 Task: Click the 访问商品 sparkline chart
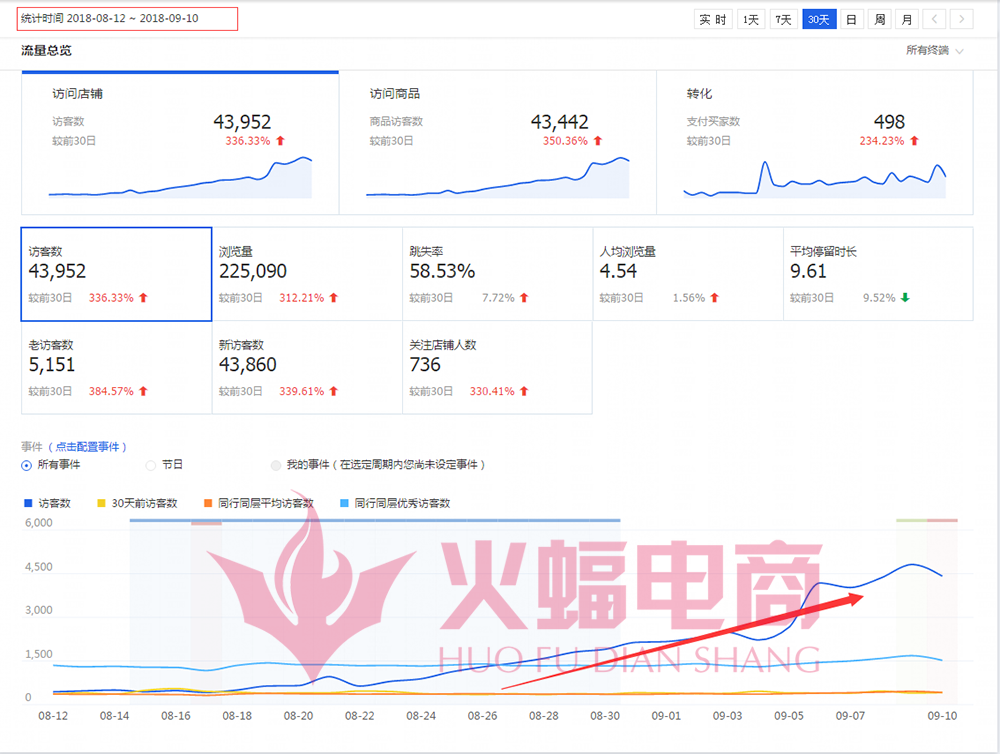pyautogui.click(x=497, y=177)
